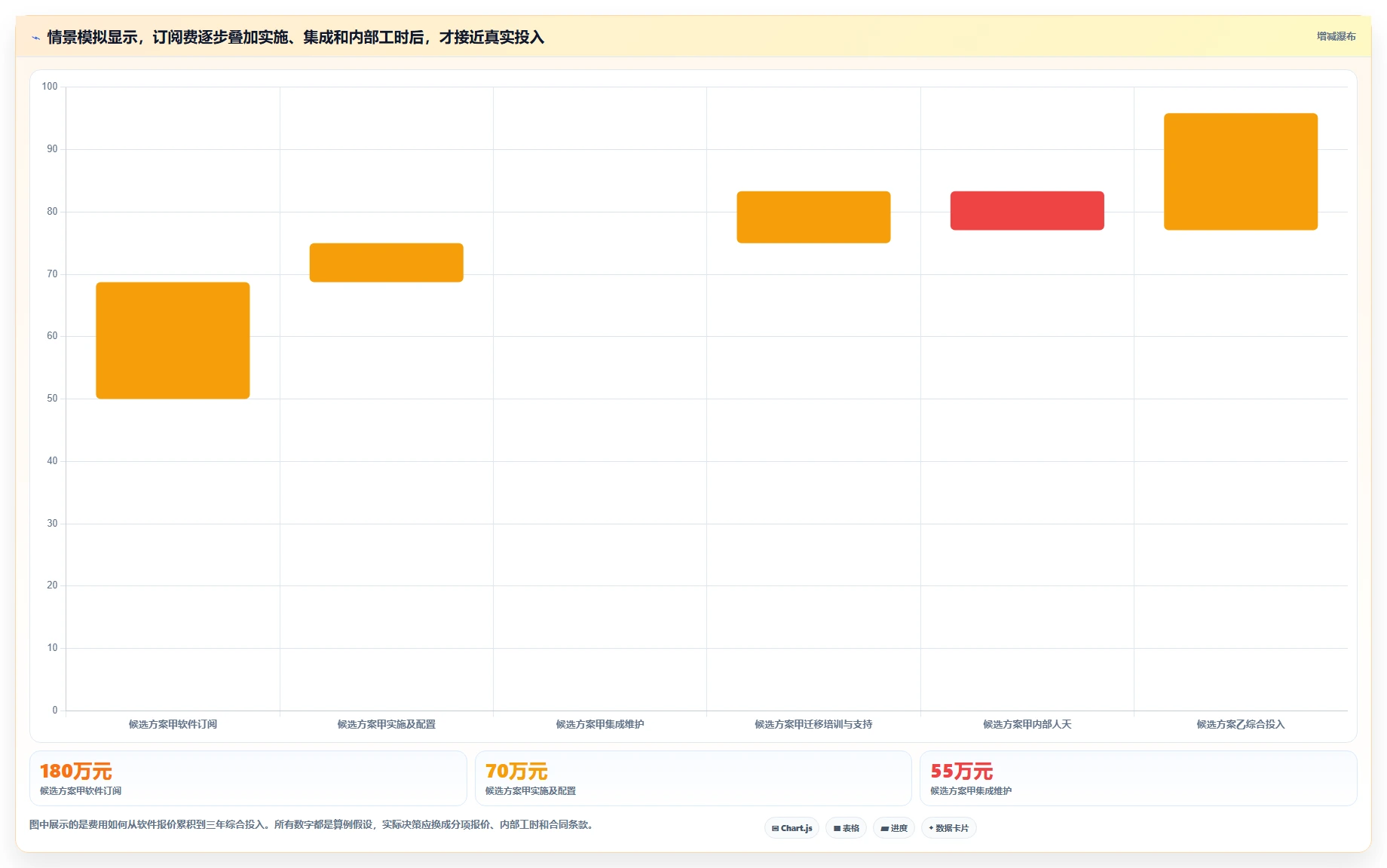Click the chart headline beginning 情景模拟显示
This screenshot has height=868, width=1387.
pyautogui.click(x=295, y=37)
